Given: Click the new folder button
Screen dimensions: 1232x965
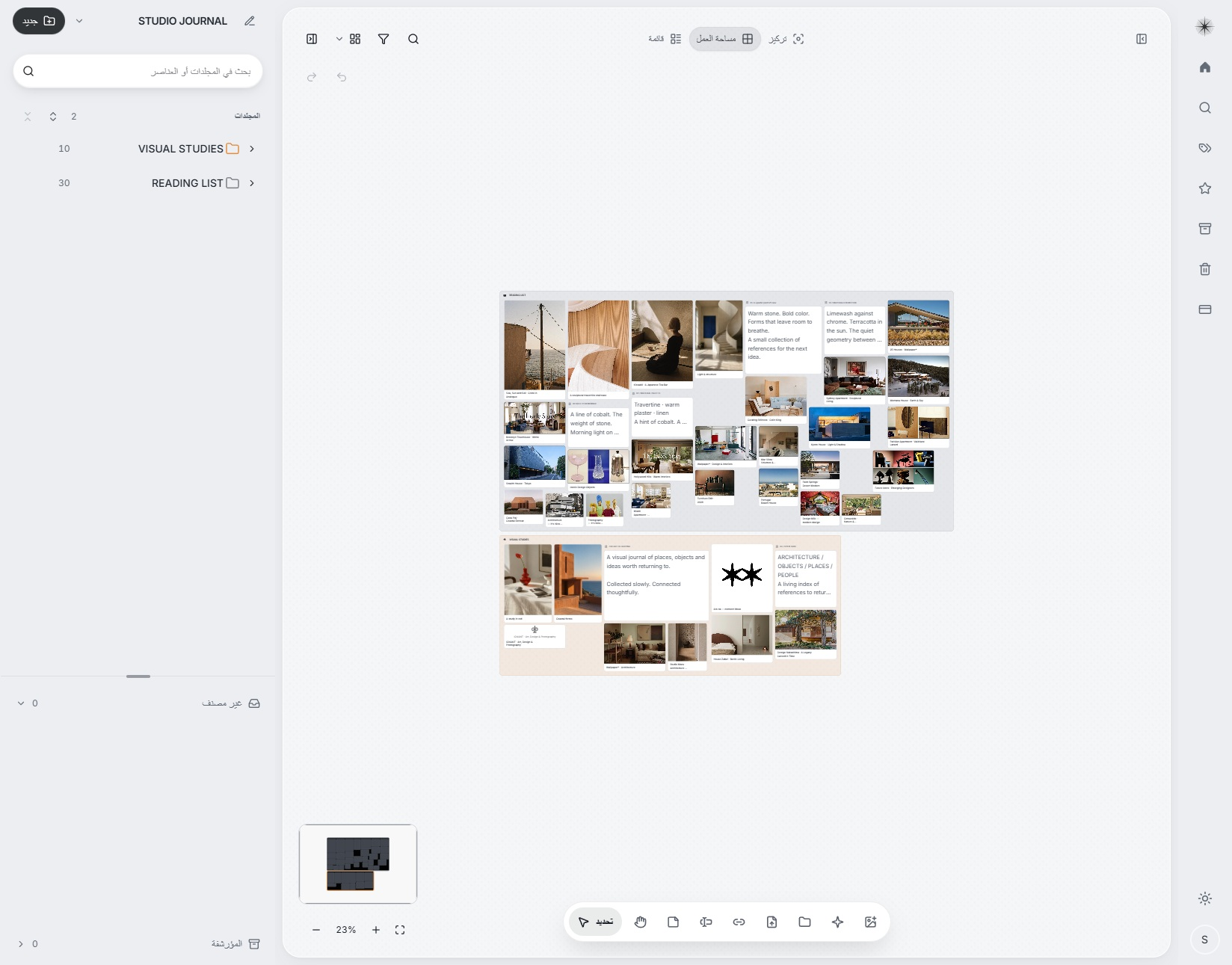Looking at the screenshot, I should tap(39, 21).
